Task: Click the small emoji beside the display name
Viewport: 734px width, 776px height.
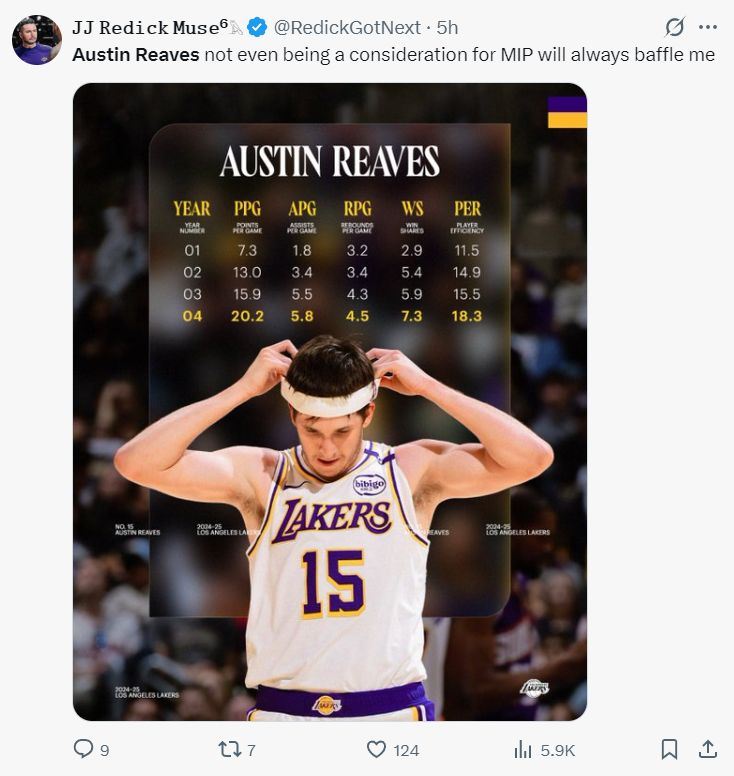Action: point(236,27)
